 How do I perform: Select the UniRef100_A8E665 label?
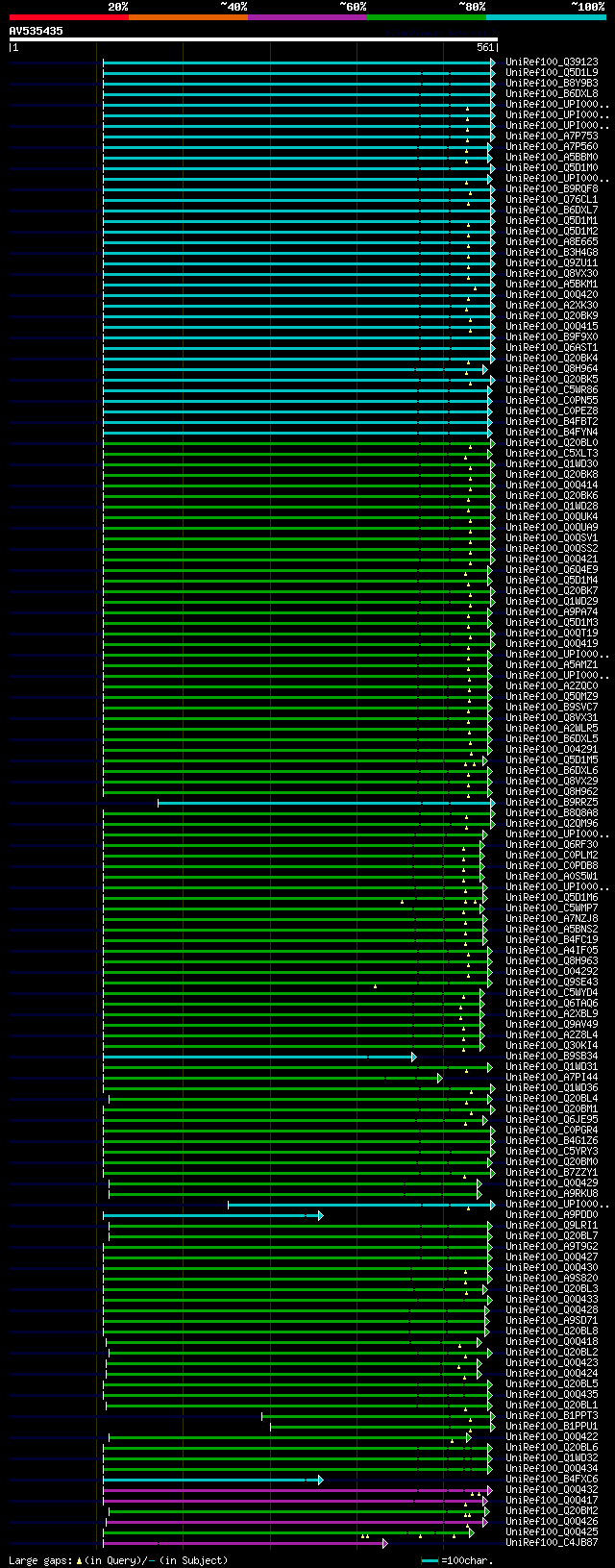[552, 242]
